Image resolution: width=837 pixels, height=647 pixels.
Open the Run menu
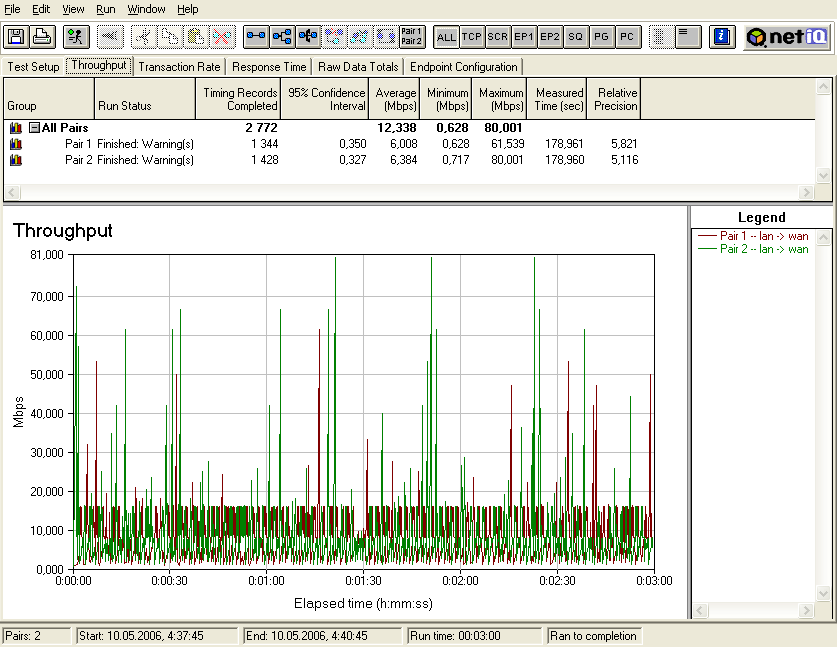click(106, 9)
